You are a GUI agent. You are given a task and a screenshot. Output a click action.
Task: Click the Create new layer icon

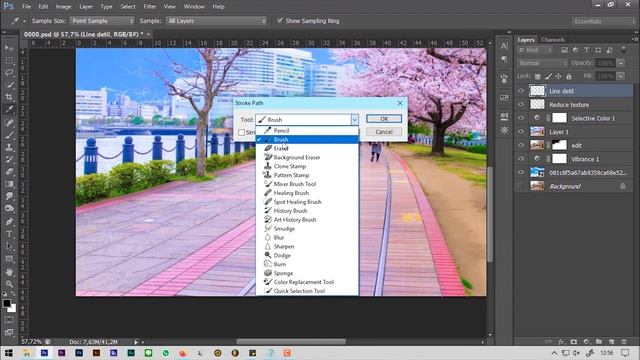coord(611,341)
